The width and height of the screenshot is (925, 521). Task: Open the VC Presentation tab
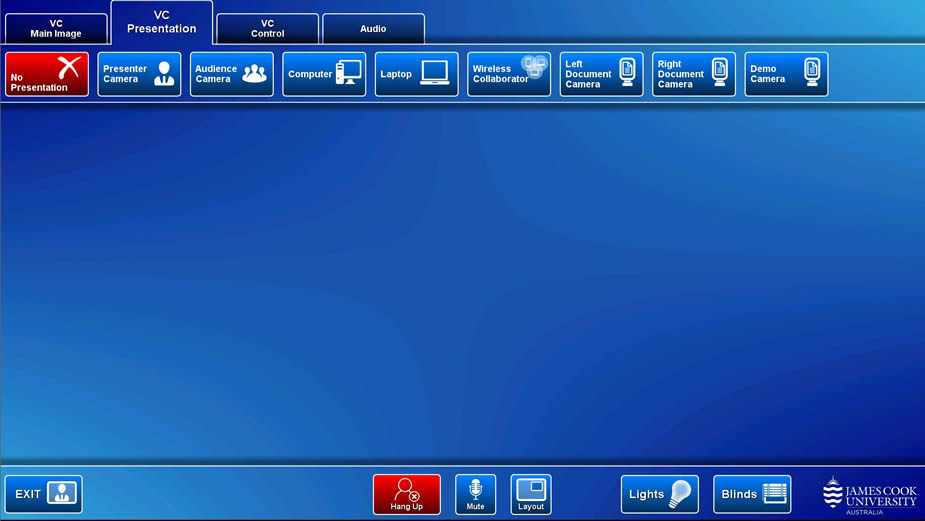[x=162, y=22]
